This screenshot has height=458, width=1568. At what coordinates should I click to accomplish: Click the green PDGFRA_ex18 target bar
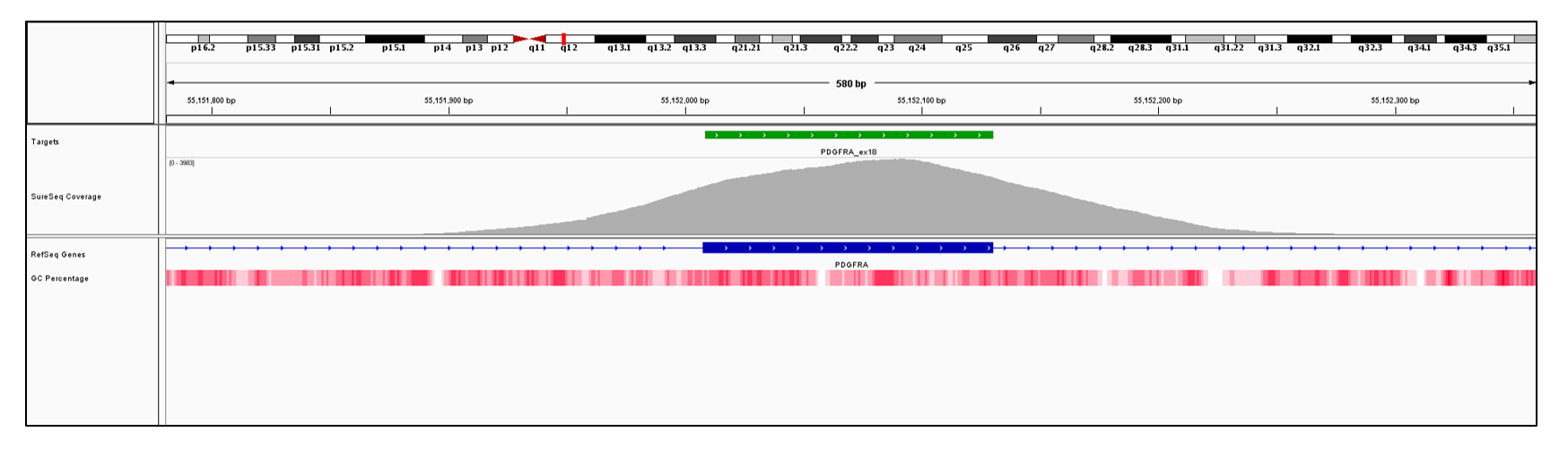click(x=849, y=135)
